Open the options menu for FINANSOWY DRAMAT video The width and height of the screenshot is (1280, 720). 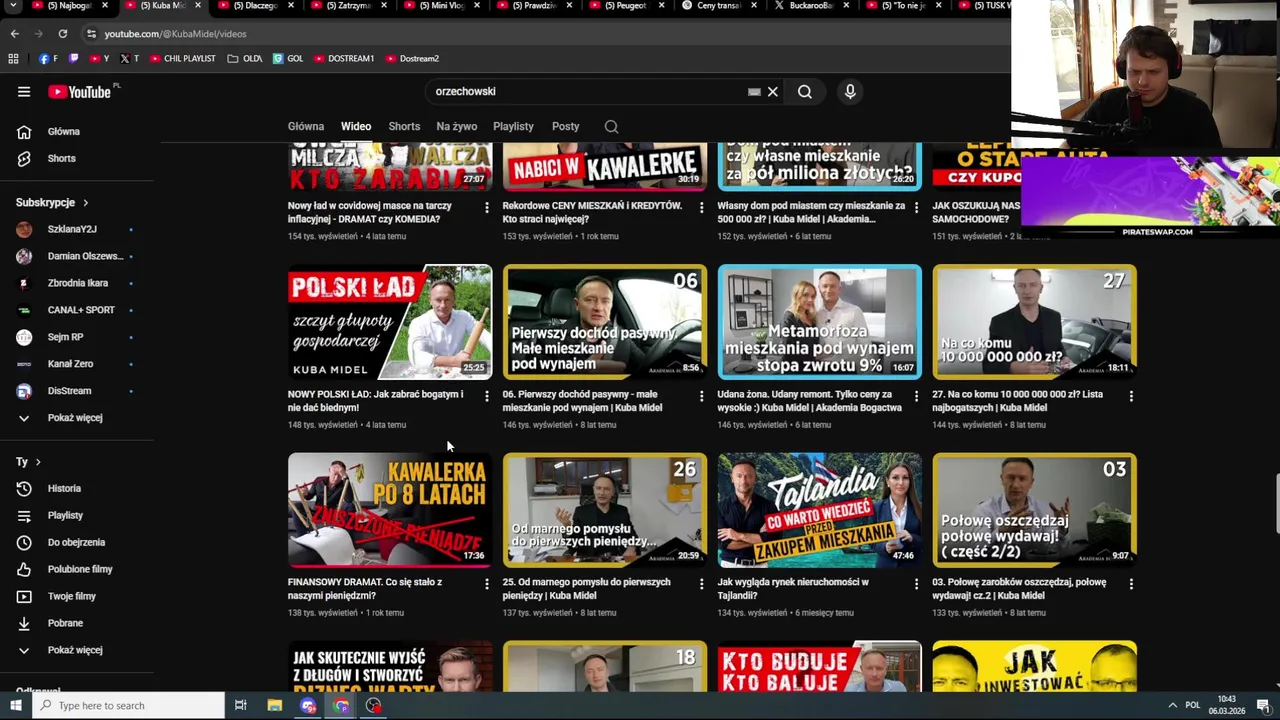[487, 584]
